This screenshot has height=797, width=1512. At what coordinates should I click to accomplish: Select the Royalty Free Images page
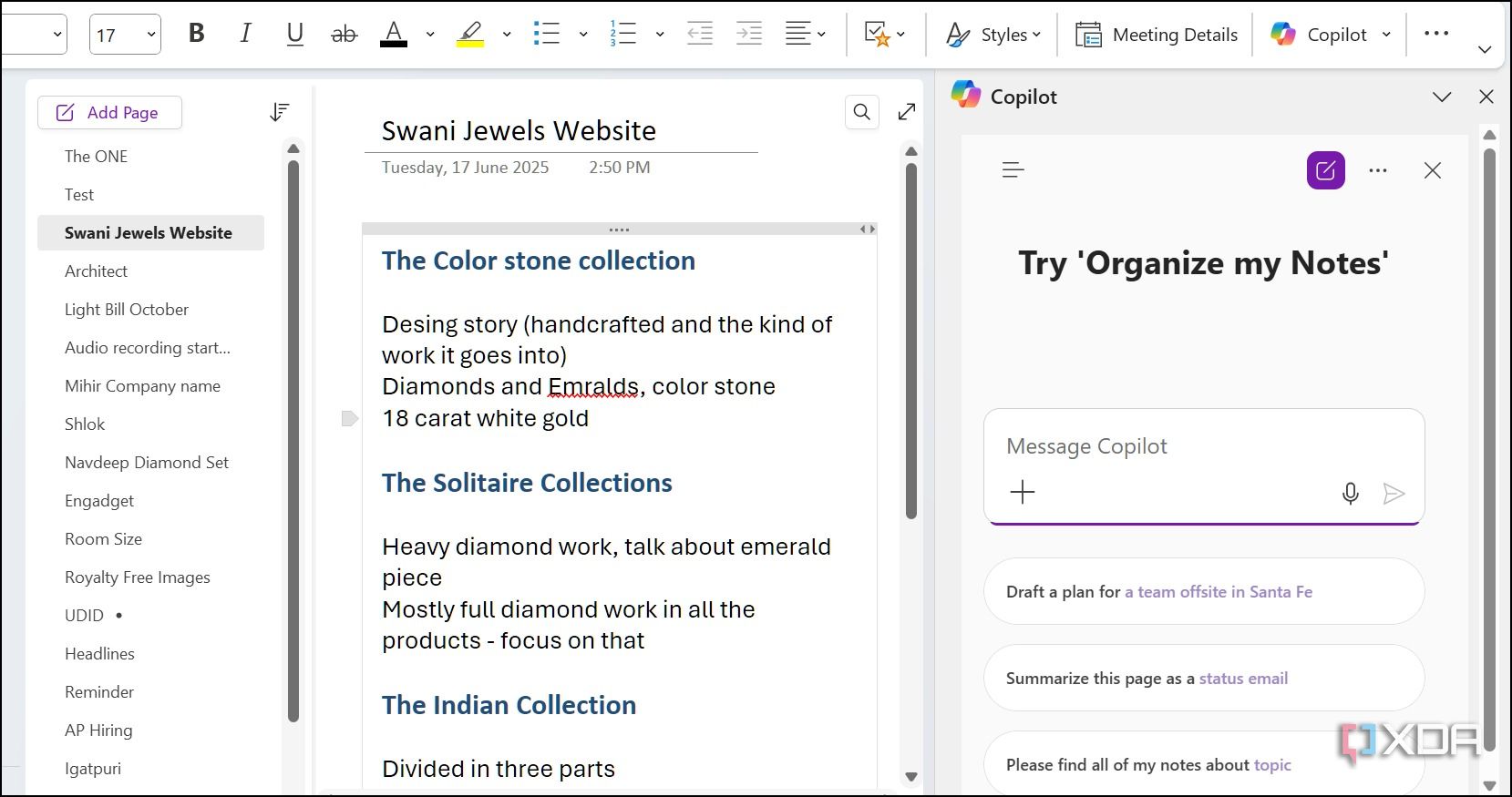138,577
